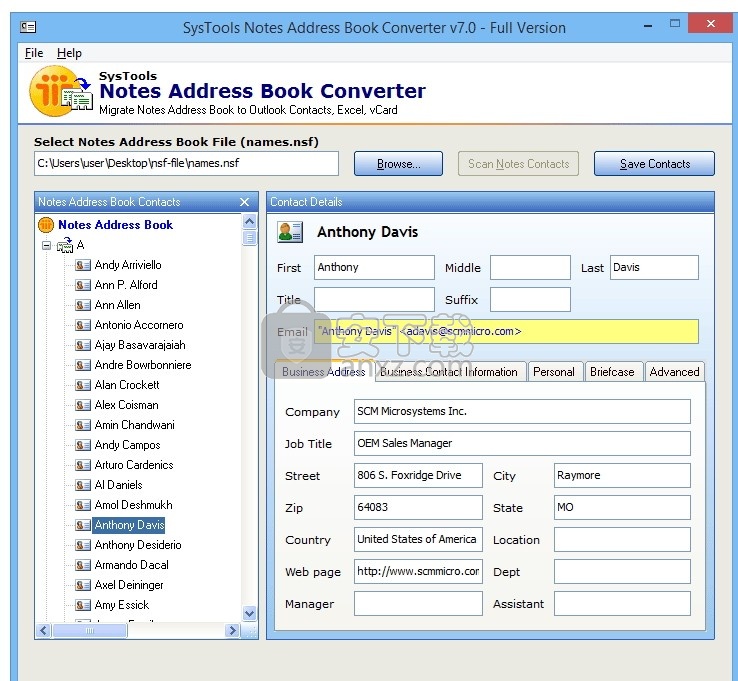738x681 pixels.
Task: Click the Scan Notes Contacts button
Action: tap(518, 164)
